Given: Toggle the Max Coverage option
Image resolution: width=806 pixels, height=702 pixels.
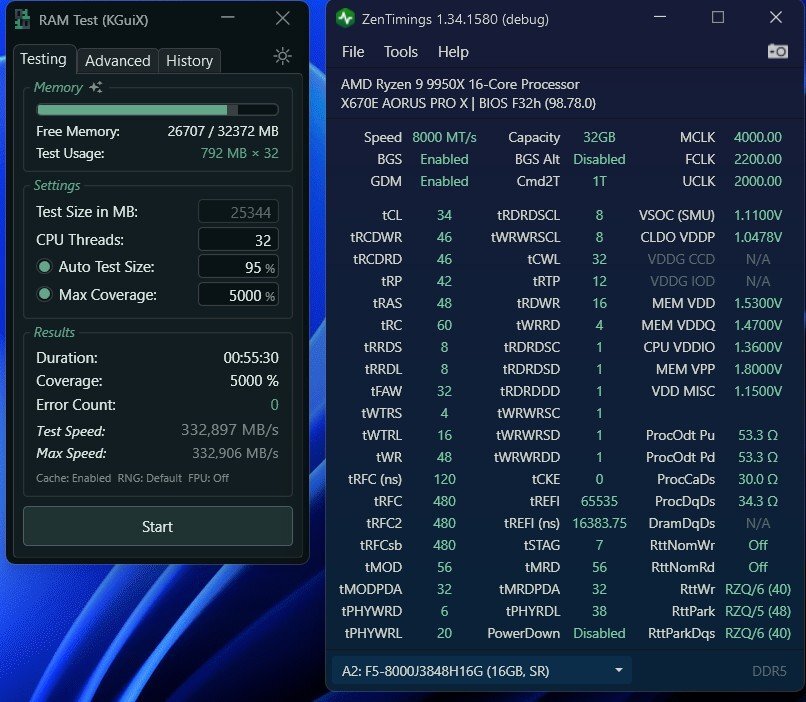Looking at the screenshot, I should pyautogui.click(x=44, y=294).
